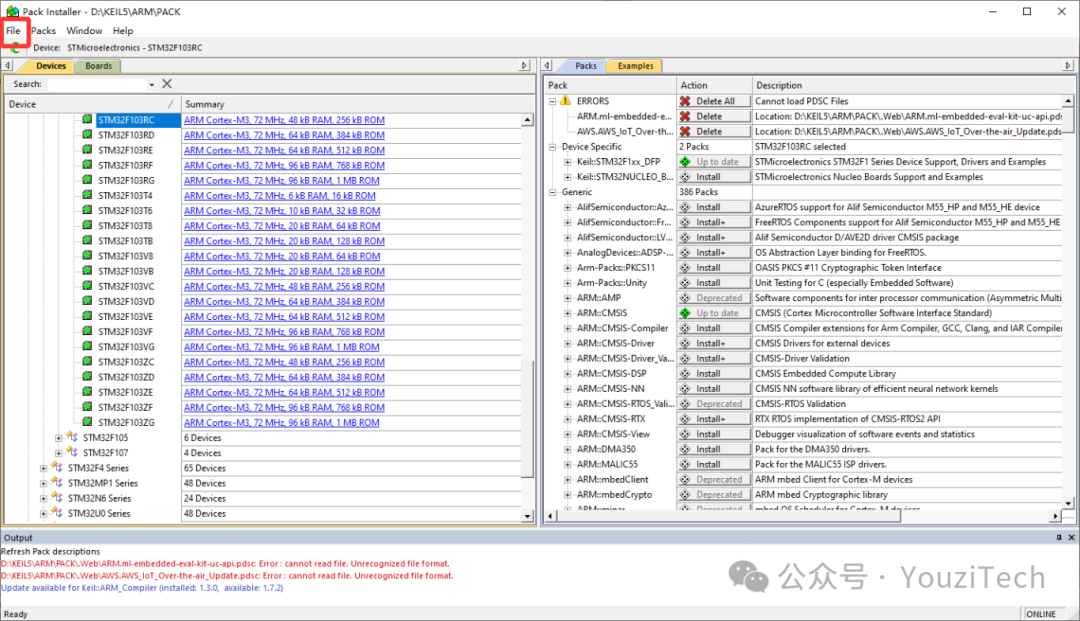This screenshot has width=1080, height=621.
Task: Click Install+ for ARM::CMSIS-Driver
Action: [714, 344]
